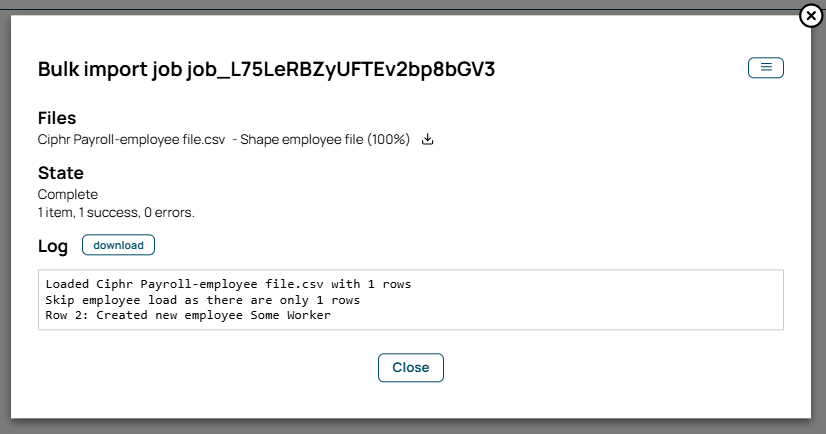Click the 'Loaded Ciphr Payroll-employee file.csv' log line
The image size is (826, 434).
(228, 284)
